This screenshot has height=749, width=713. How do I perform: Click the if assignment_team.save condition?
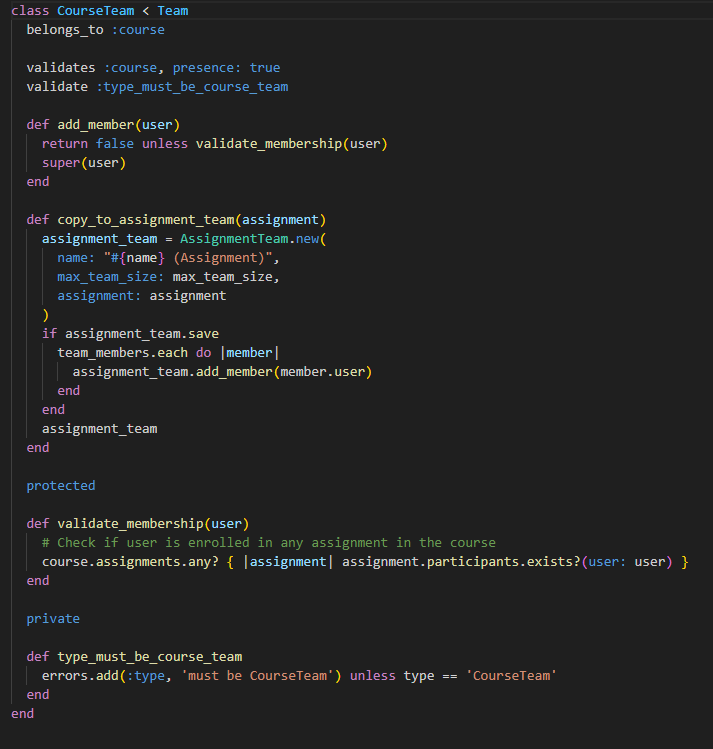coord(130,334)
